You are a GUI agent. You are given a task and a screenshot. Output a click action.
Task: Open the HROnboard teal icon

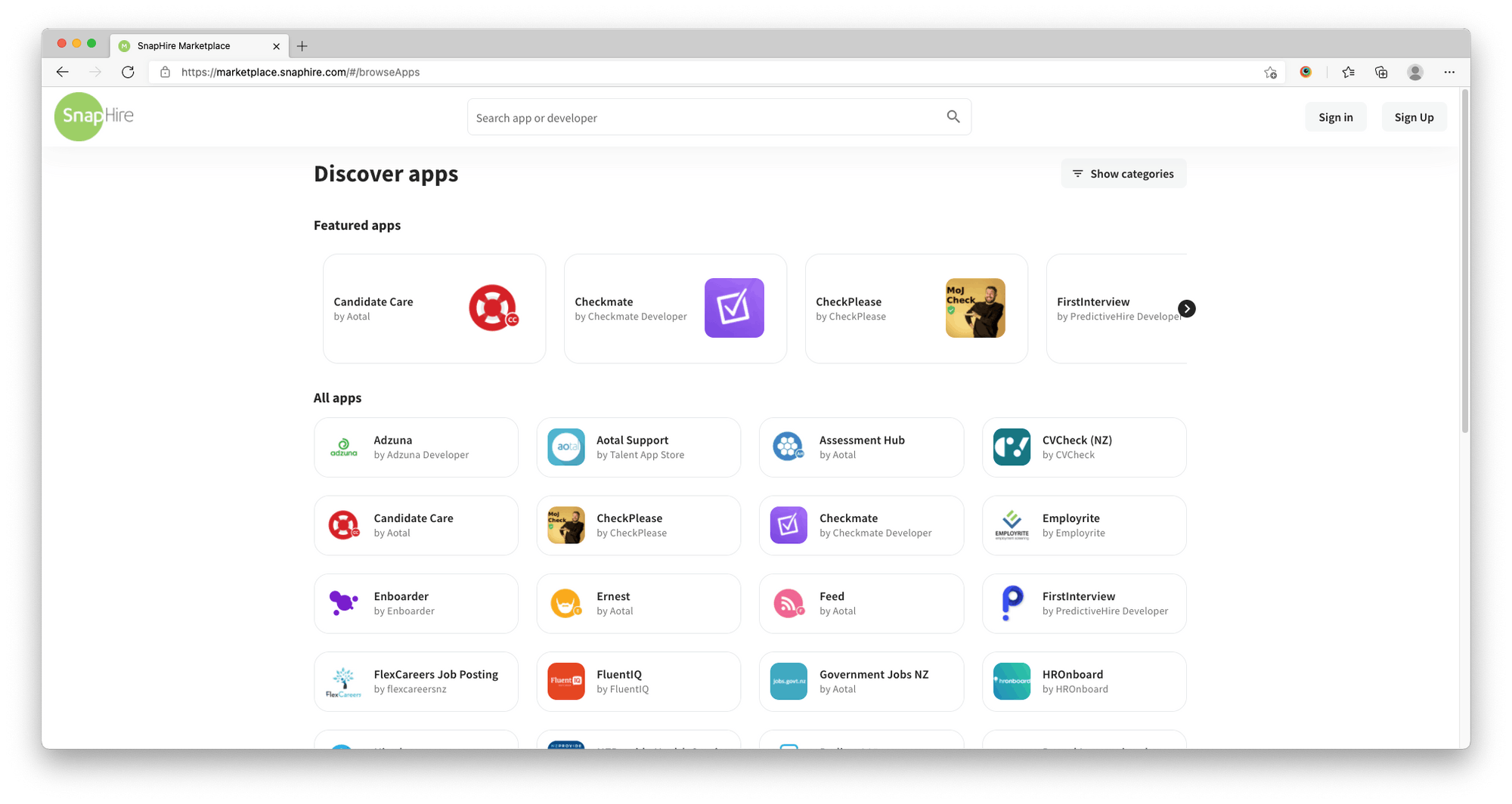tap(1011, 681)
